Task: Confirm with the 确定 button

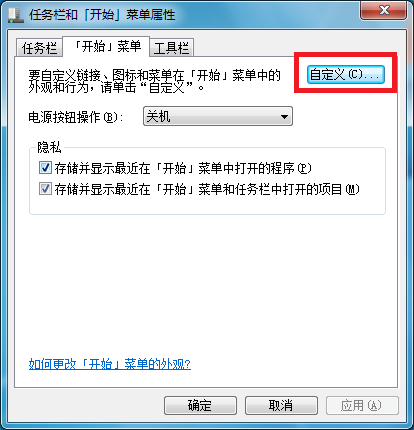Action: pos(200,405)
